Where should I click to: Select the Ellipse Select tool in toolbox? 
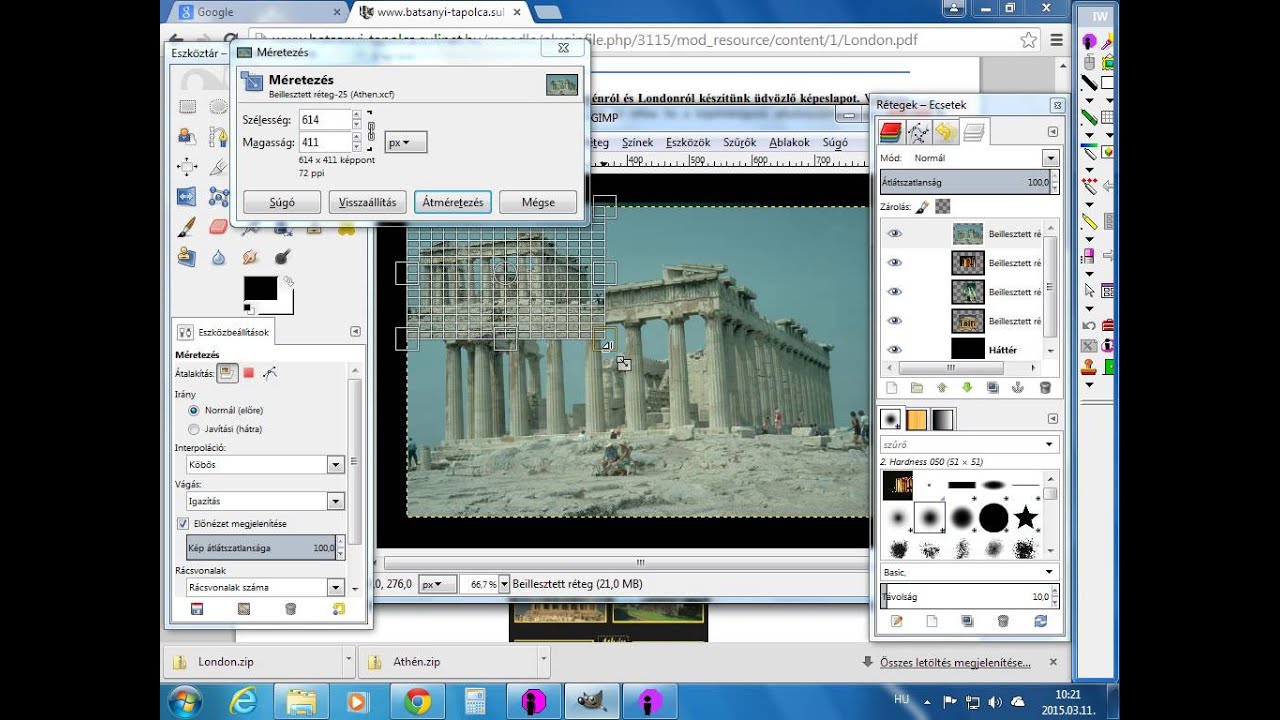218,107
